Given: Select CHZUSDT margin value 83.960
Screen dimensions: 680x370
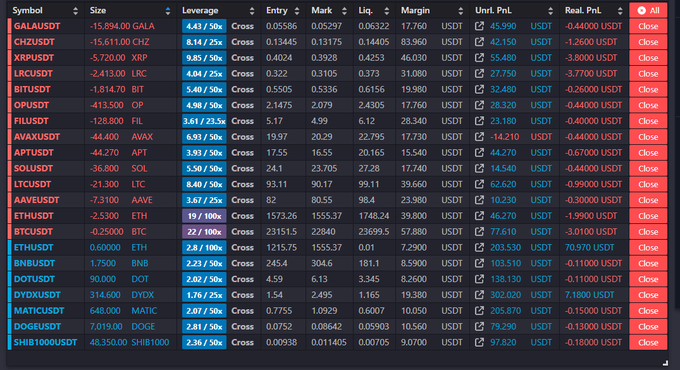Looking at the screenshot, I should tap(414, 42).
